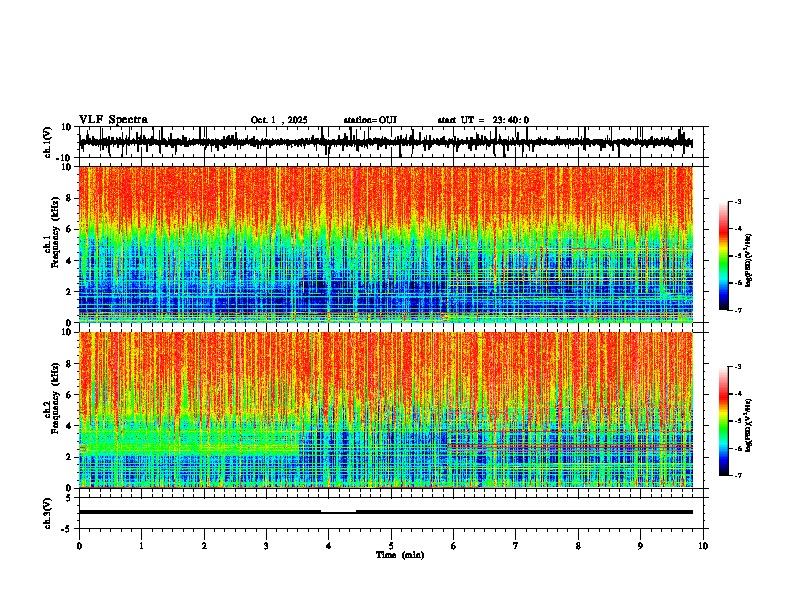
Task: Click time axis tick label "7"
Action: click(516, 546)
